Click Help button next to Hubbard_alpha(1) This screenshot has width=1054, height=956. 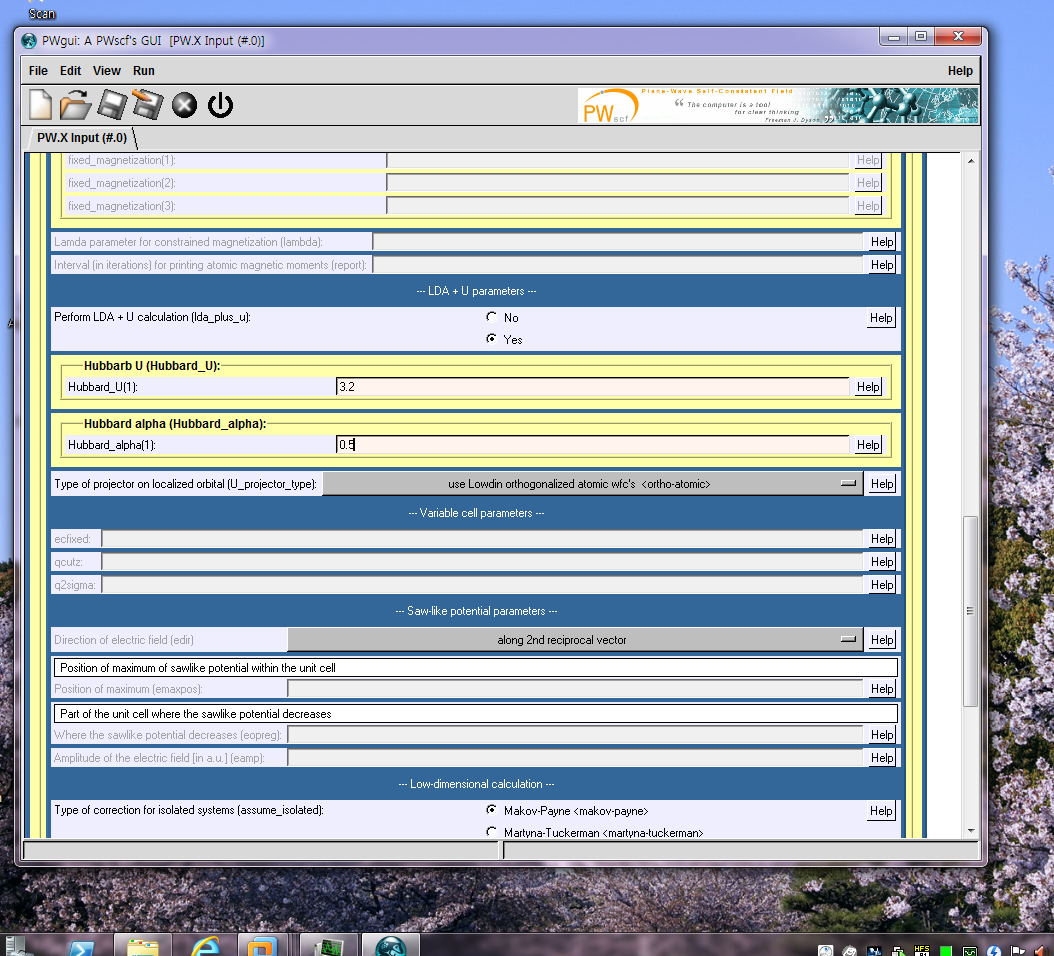[x=867, y=445]
